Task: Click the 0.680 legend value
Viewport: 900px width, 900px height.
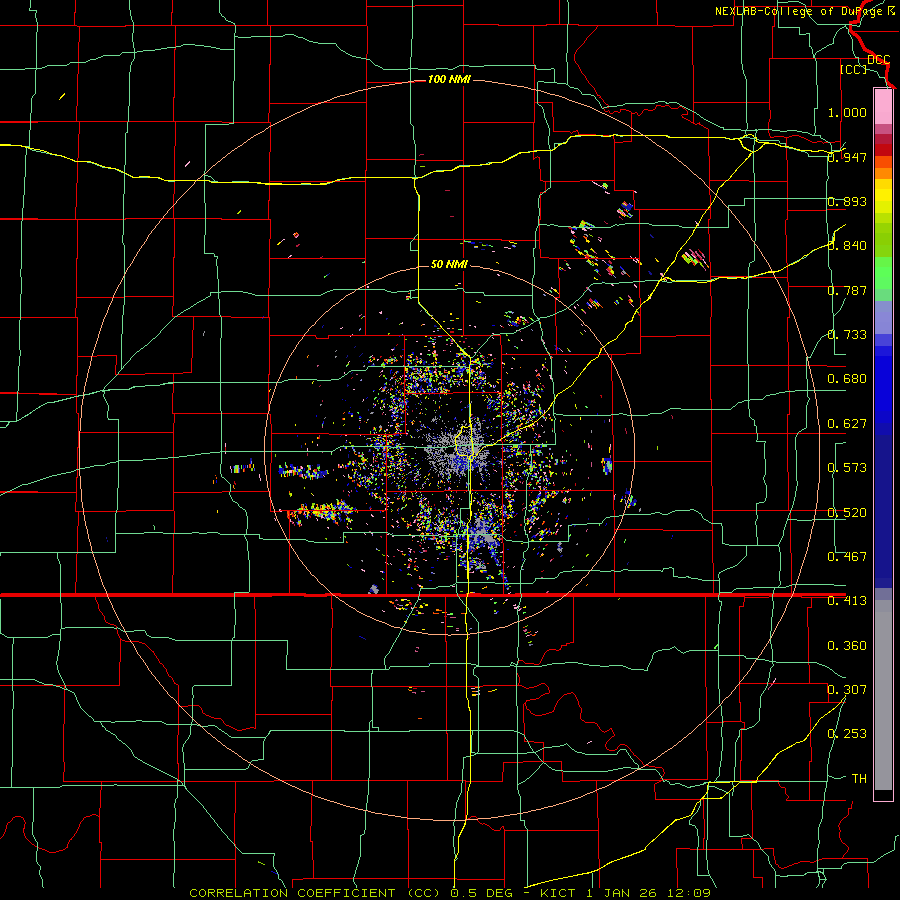Action: pyautogui.click(x=847, y=379)
